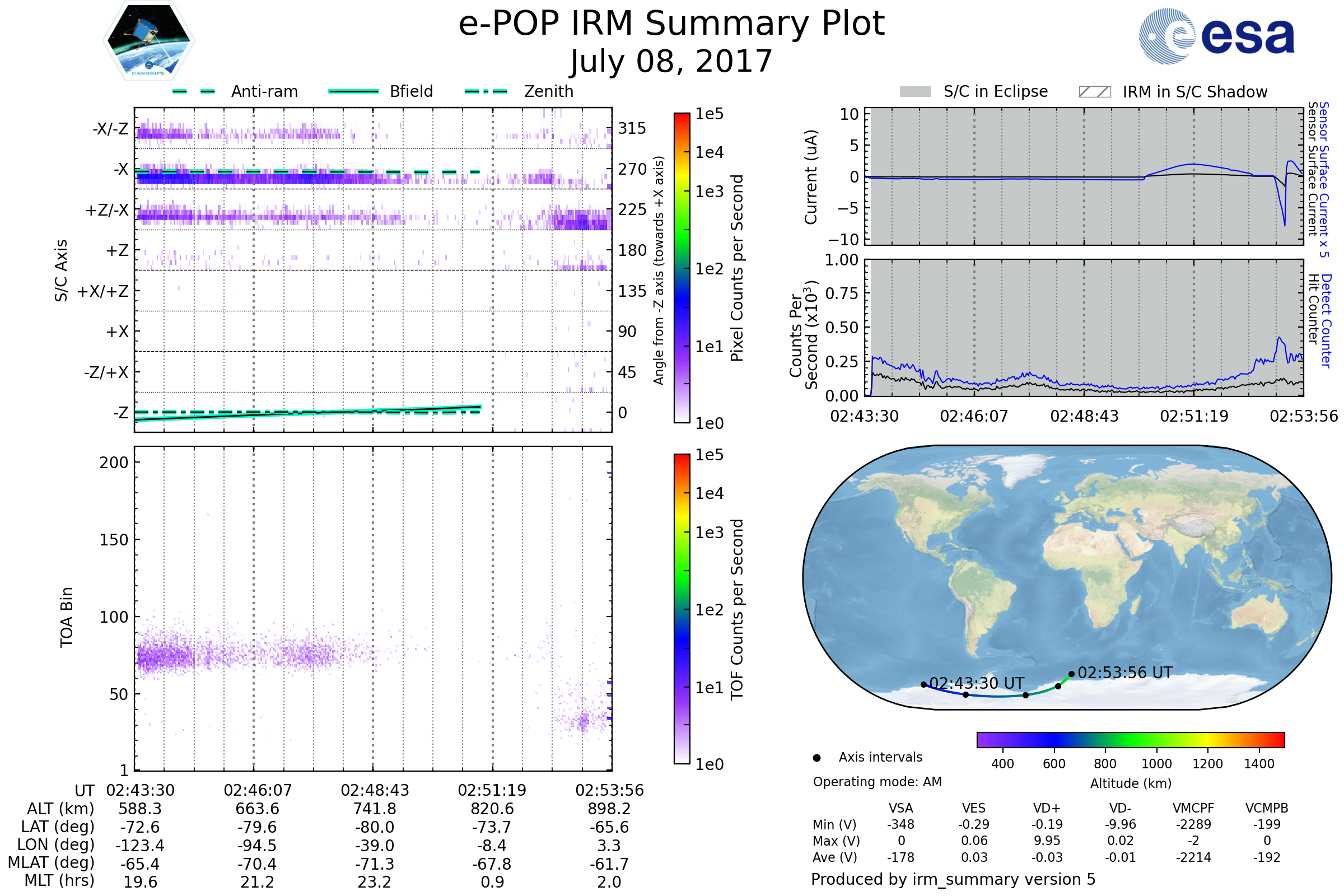The image size is (1344, 896).
Task: Click the Operating mode: AM label
Action: pos(877,782)
